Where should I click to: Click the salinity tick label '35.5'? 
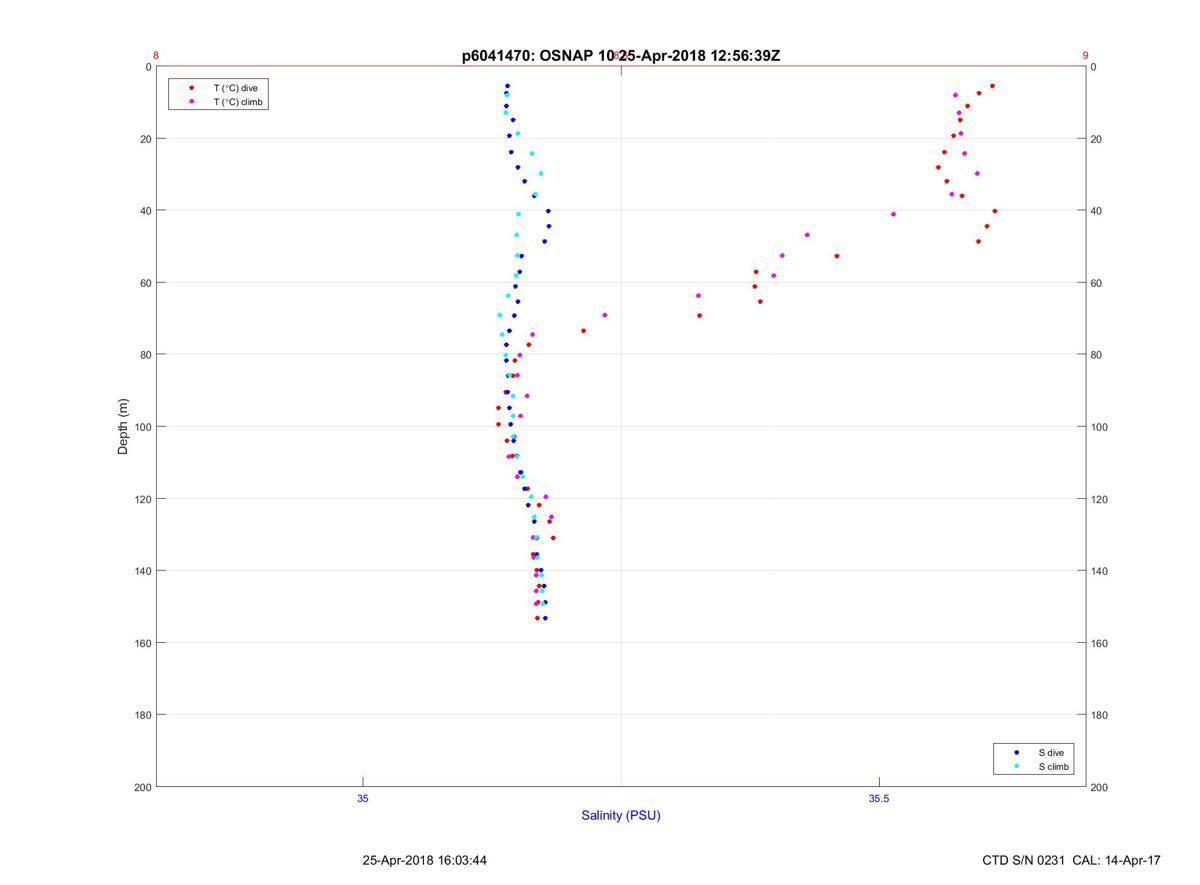click(x=879, y=799)
